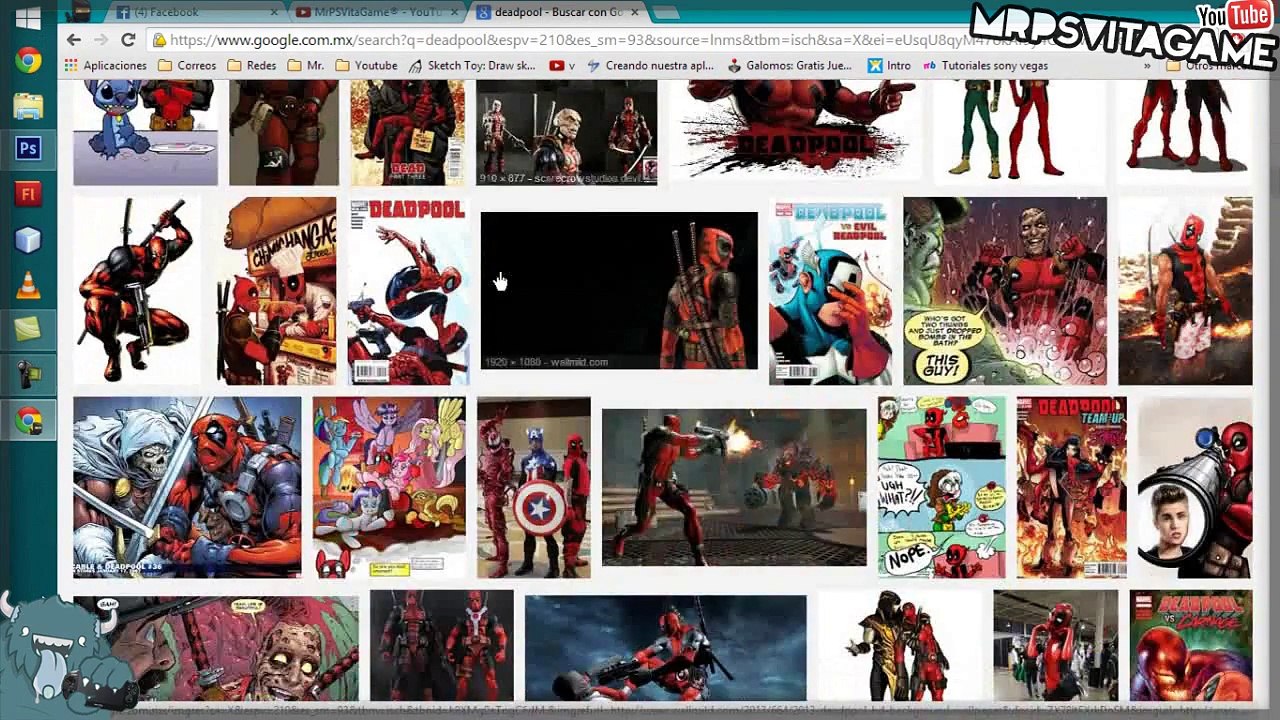Screen dimensions: 1280x720
Task: Open the active Chrome window at the taskbar bottom
Action: coord(28,421)
